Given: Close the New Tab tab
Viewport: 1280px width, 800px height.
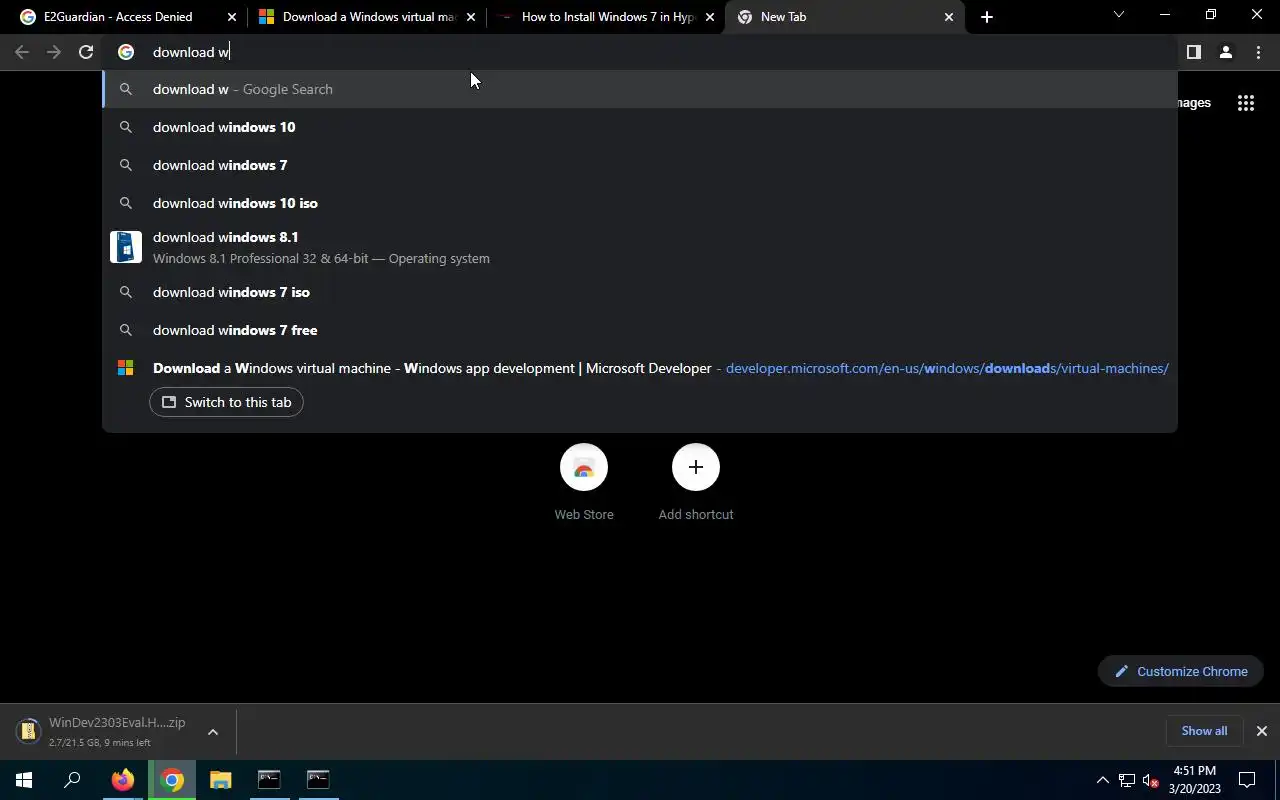Looking at the screenshot, I should point(949,17).
